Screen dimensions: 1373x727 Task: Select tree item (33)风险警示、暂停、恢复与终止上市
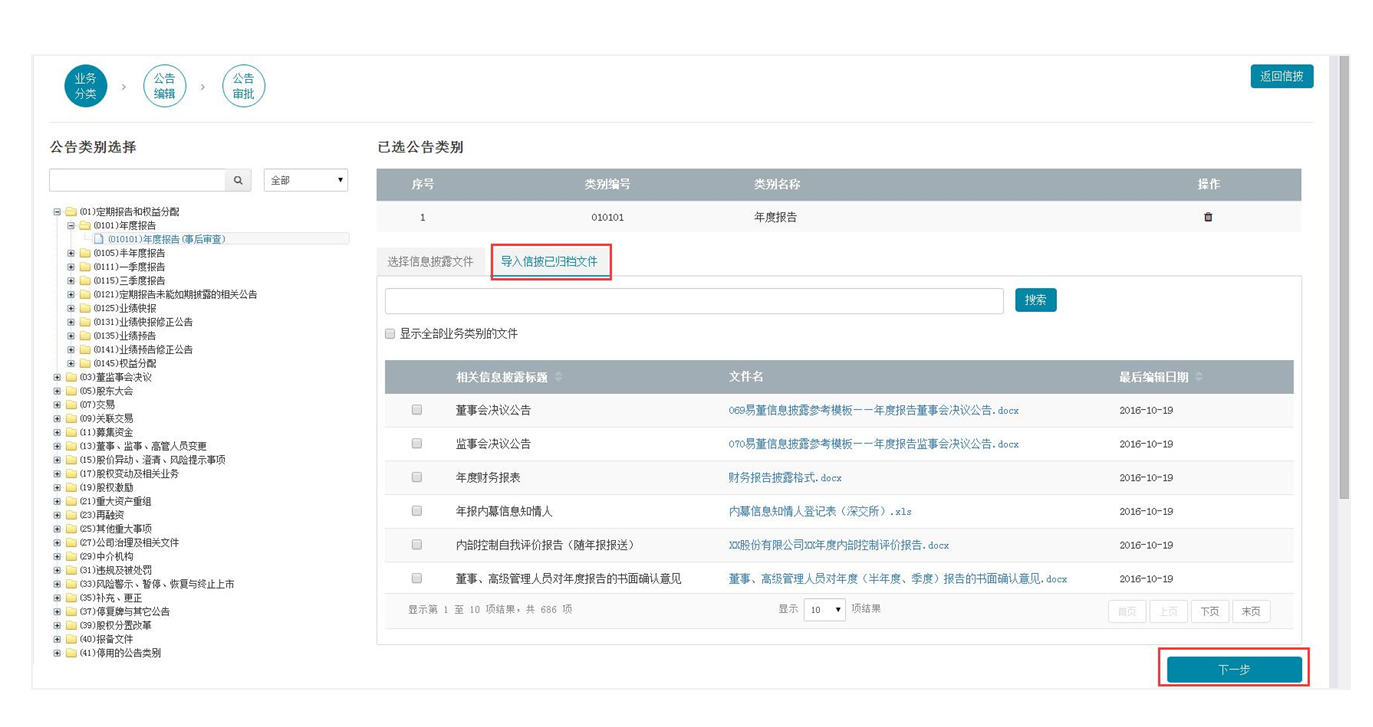[157, 584]
